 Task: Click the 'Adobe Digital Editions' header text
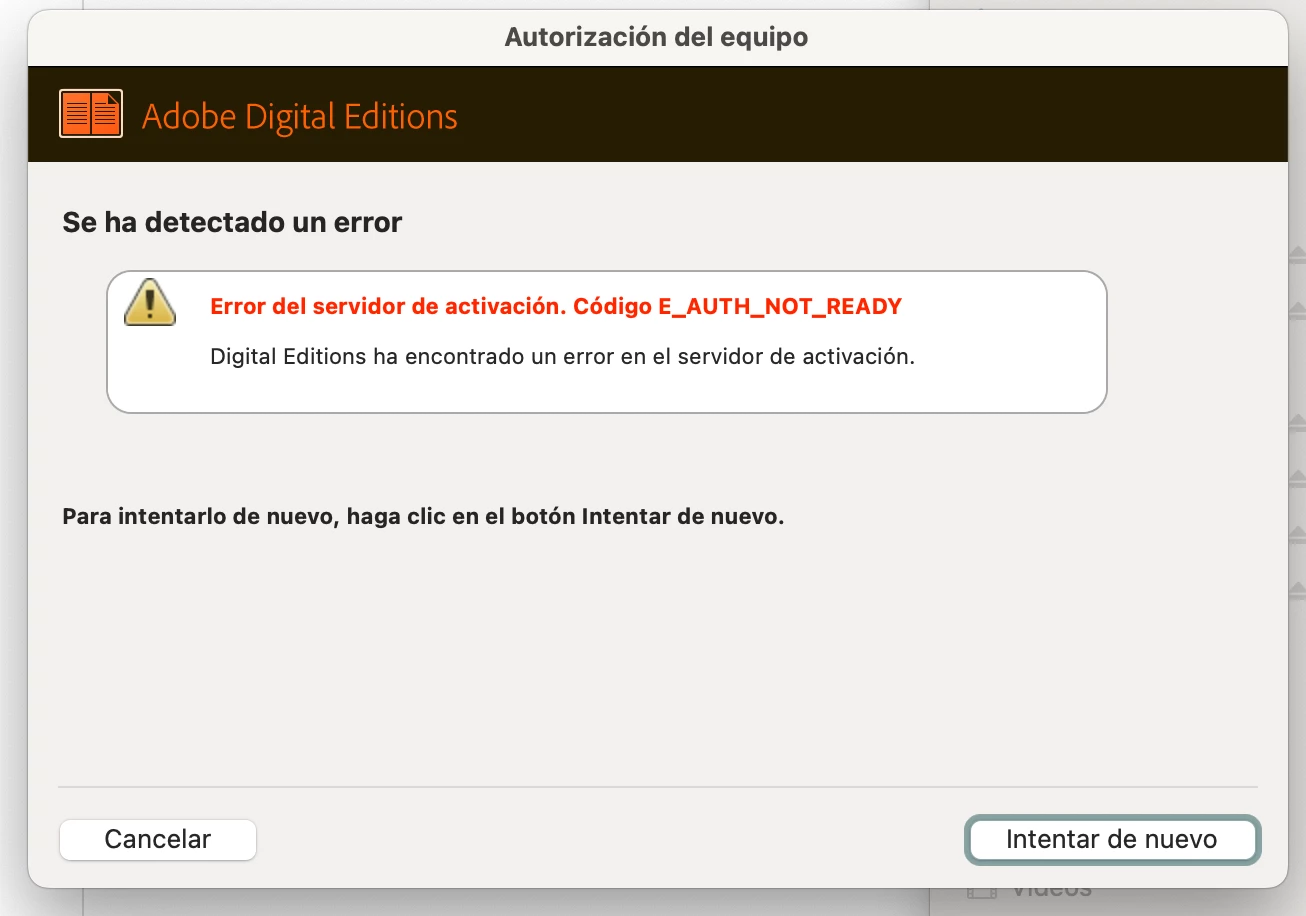point(300,116)
